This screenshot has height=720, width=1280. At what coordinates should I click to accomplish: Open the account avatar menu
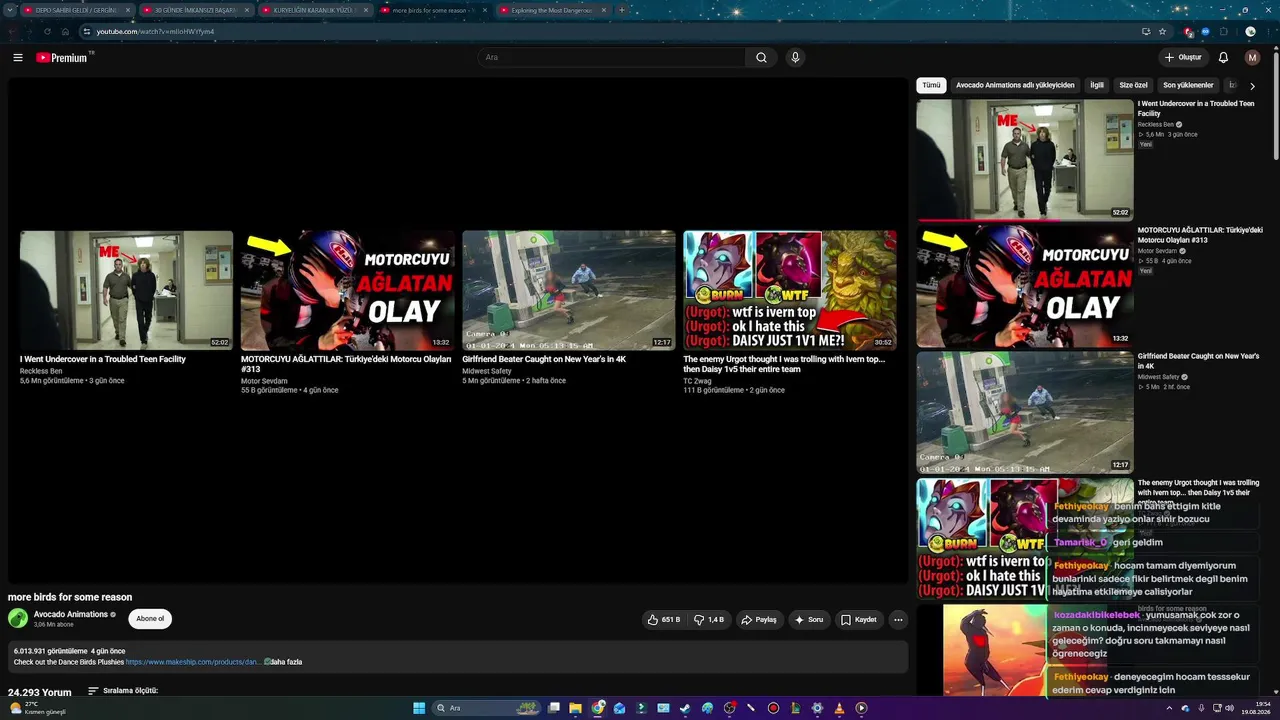1252,58
